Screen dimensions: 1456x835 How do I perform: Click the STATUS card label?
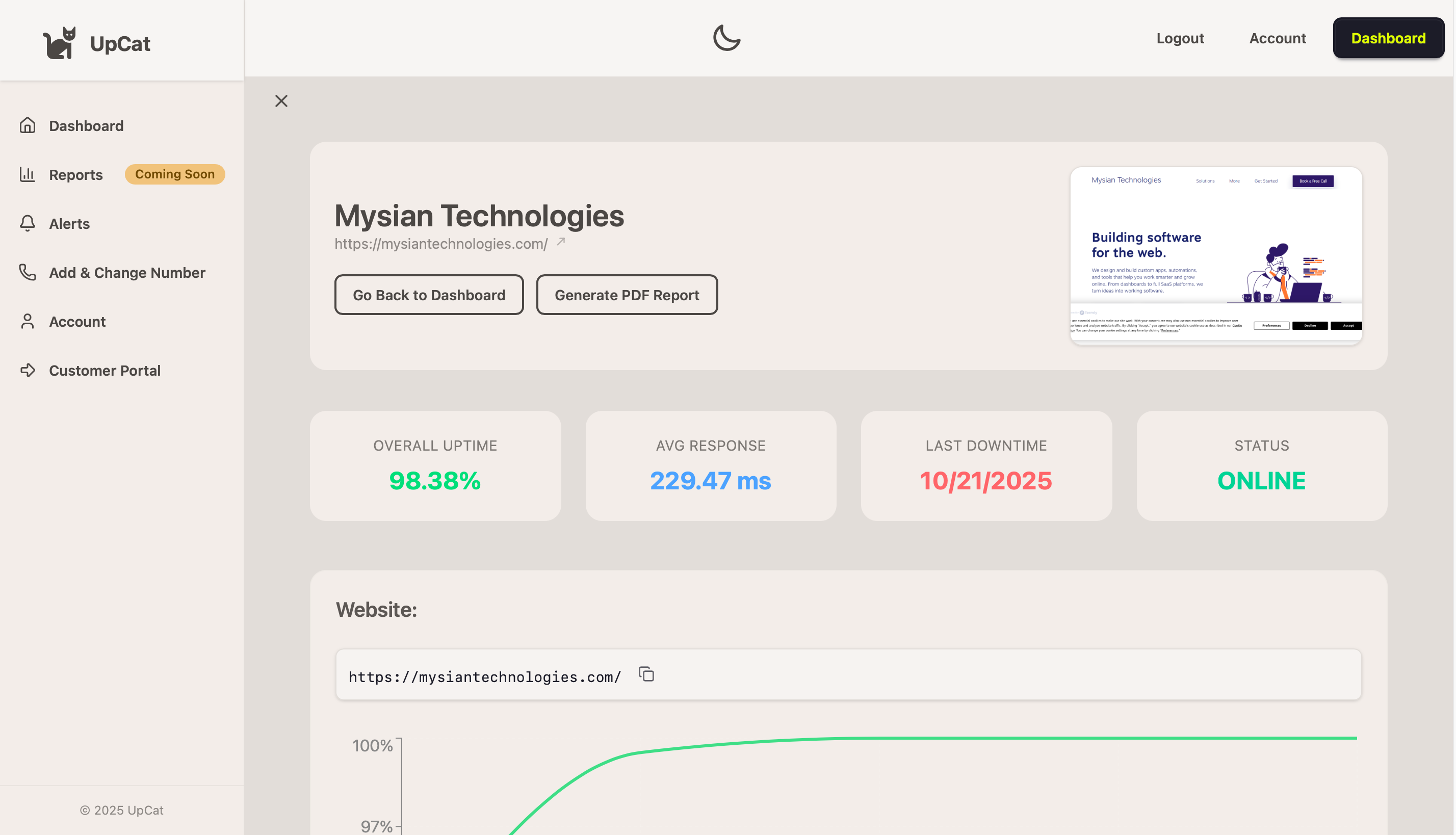point(1263,446)
